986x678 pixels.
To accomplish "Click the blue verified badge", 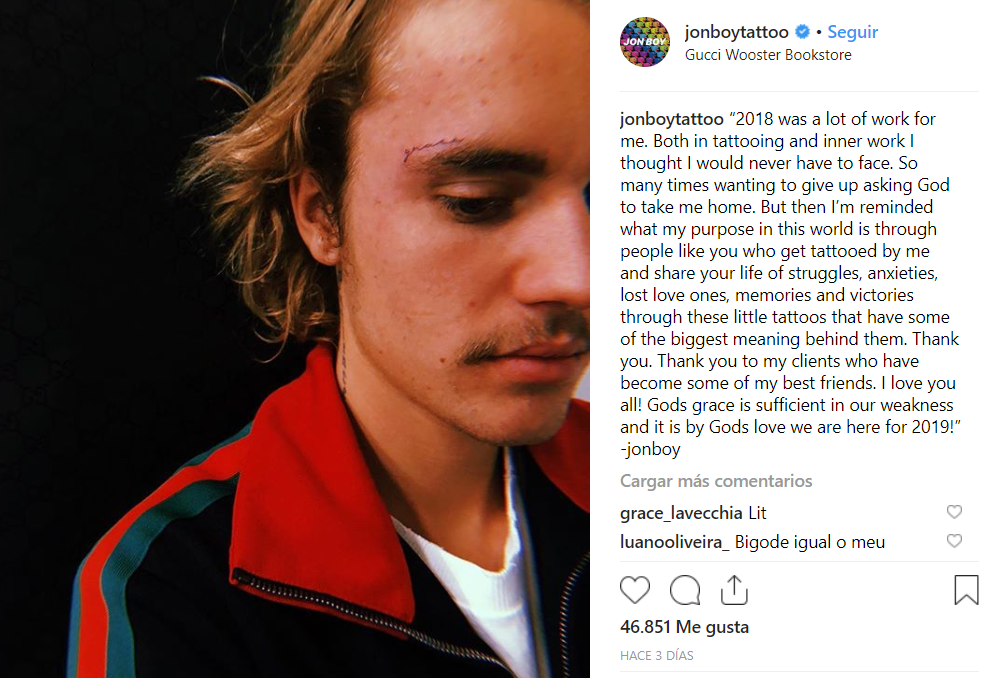I will point(802,31).
